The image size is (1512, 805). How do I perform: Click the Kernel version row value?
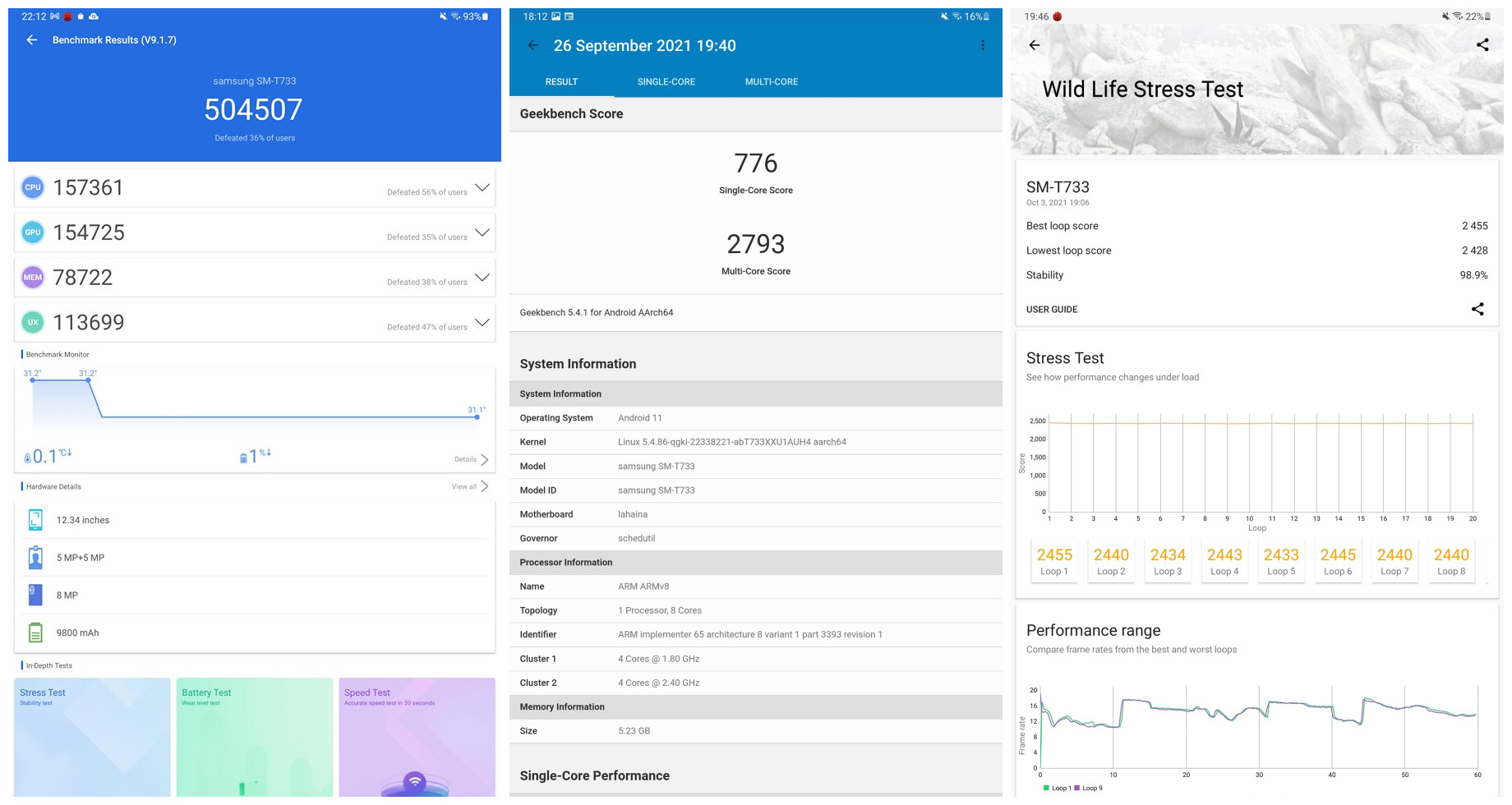pyautogui.click(x=732, y=442)
